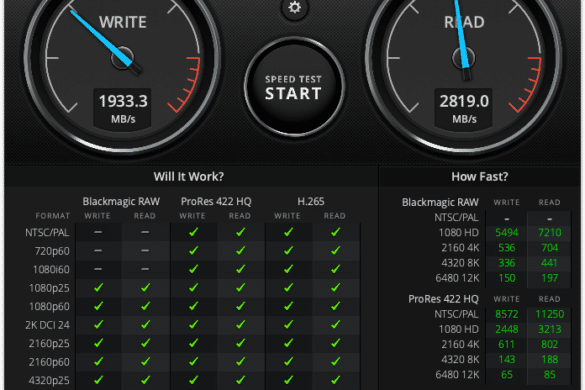Select ProRes 422 HQ NTSC/PAL read value 11250
The width and height of the screenshot is (585, 390).
point(550,314)
